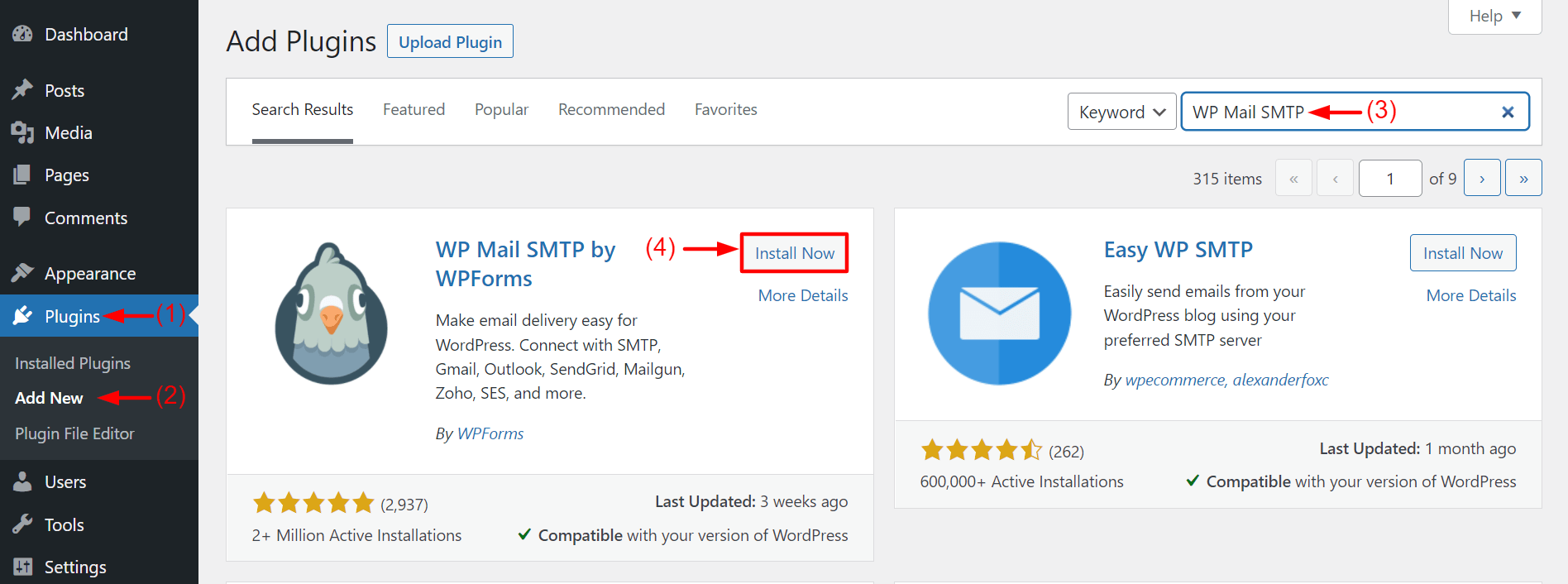1568x584 pixels.
Task: Click the WP Mail SMTP five-star rating
Action: click(313, 503)
